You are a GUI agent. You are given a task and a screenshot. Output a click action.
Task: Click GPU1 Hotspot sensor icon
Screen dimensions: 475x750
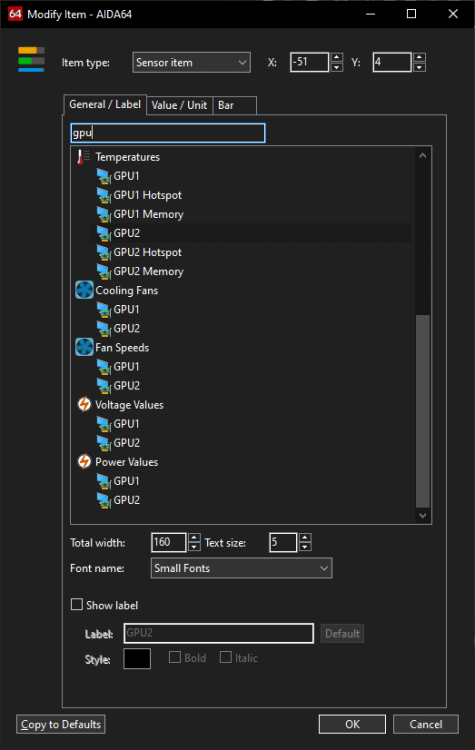click(x=104, y=195)
